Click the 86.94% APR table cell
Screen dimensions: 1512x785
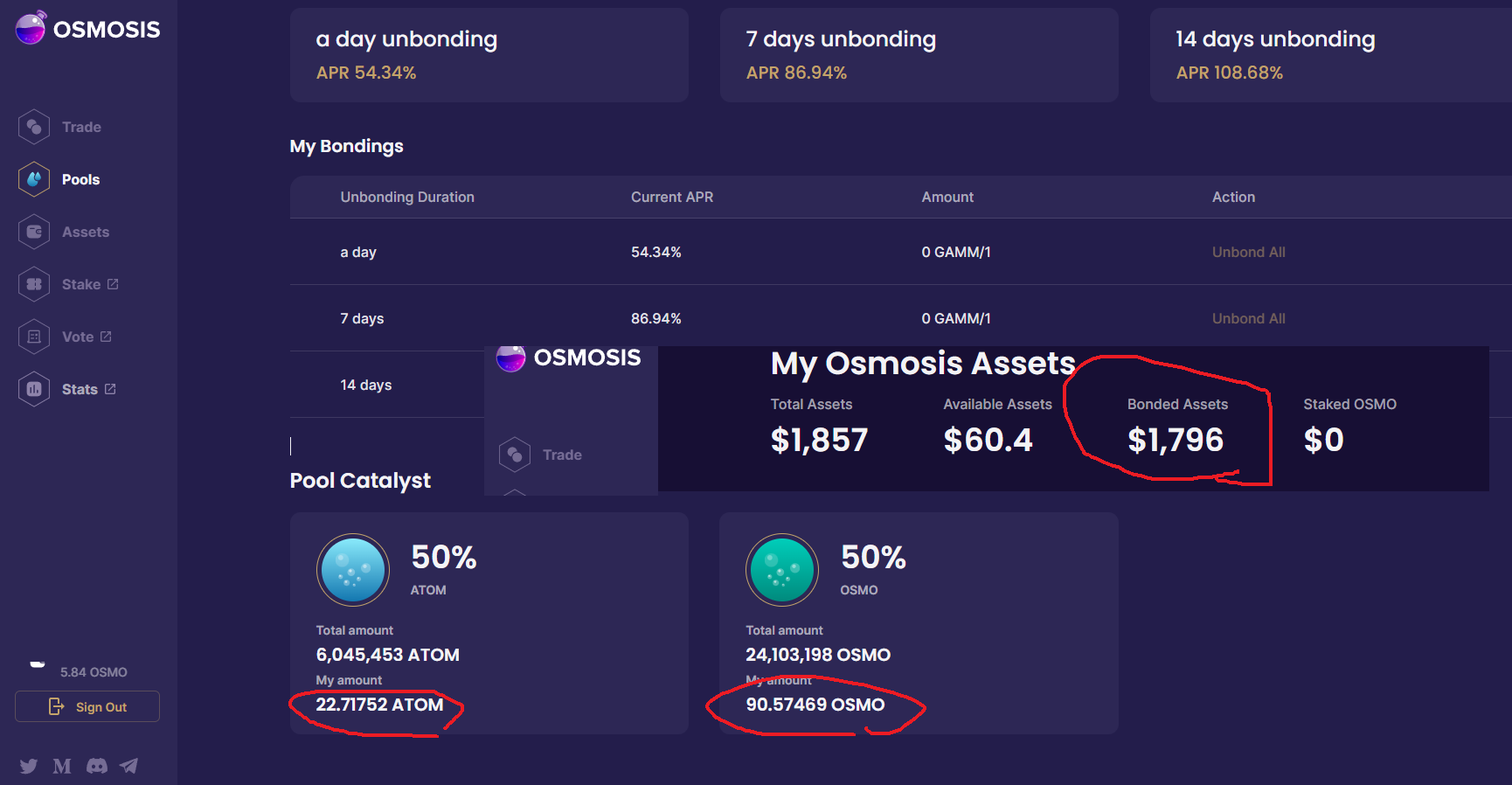pos(655,318)
